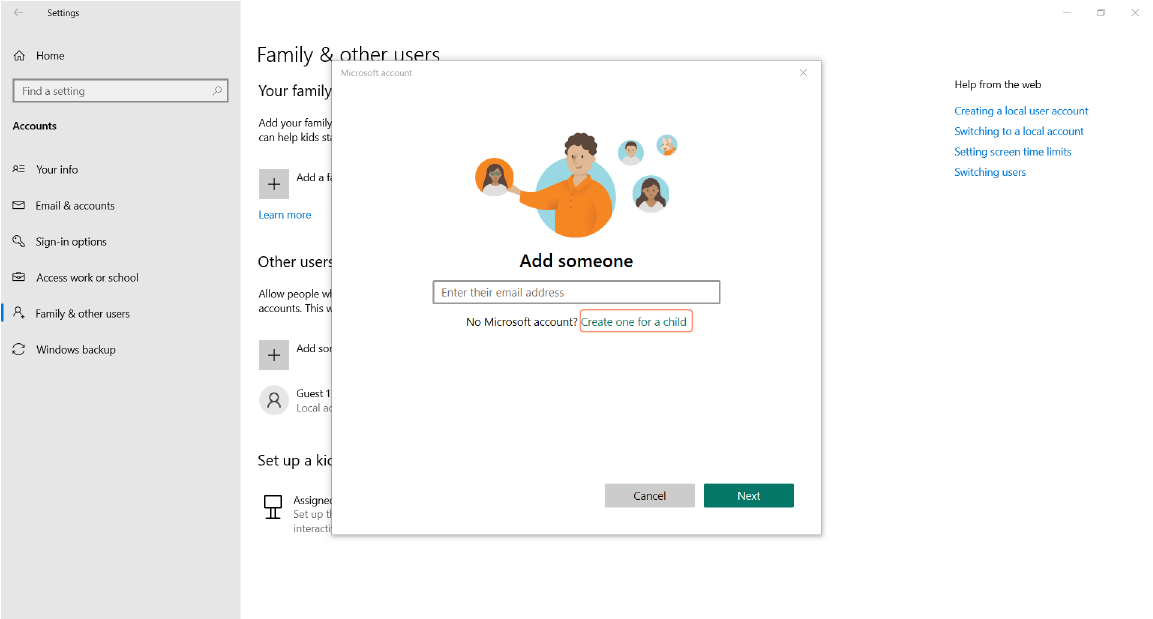Click the search magnifier in Find a setting
The width and height of the screenshot is (1153, 619).
click(x=217, y=91)
